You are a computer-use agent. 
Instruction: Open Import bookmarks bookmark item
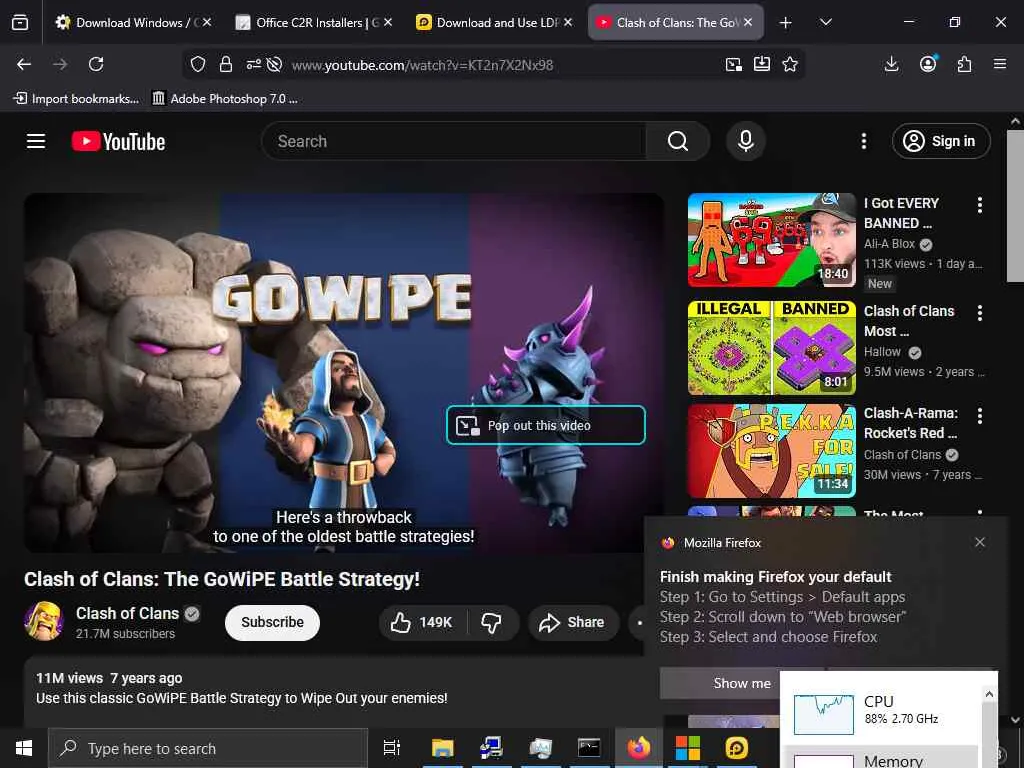[76, 99]
